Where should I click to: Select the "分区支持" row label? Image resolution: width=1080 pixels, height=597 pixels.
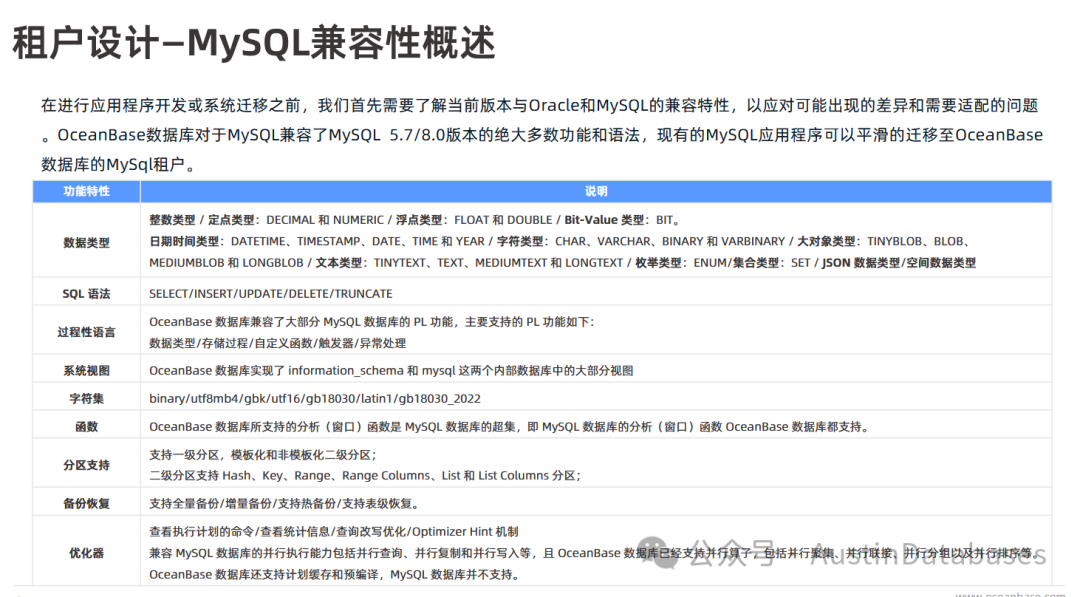click(x=87, y=465)
